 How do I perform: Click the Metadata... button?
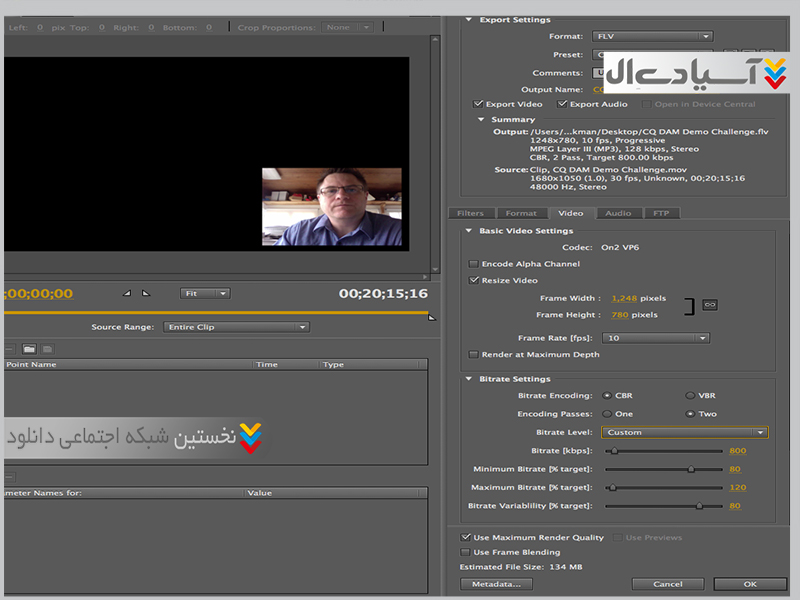[496, 584]
